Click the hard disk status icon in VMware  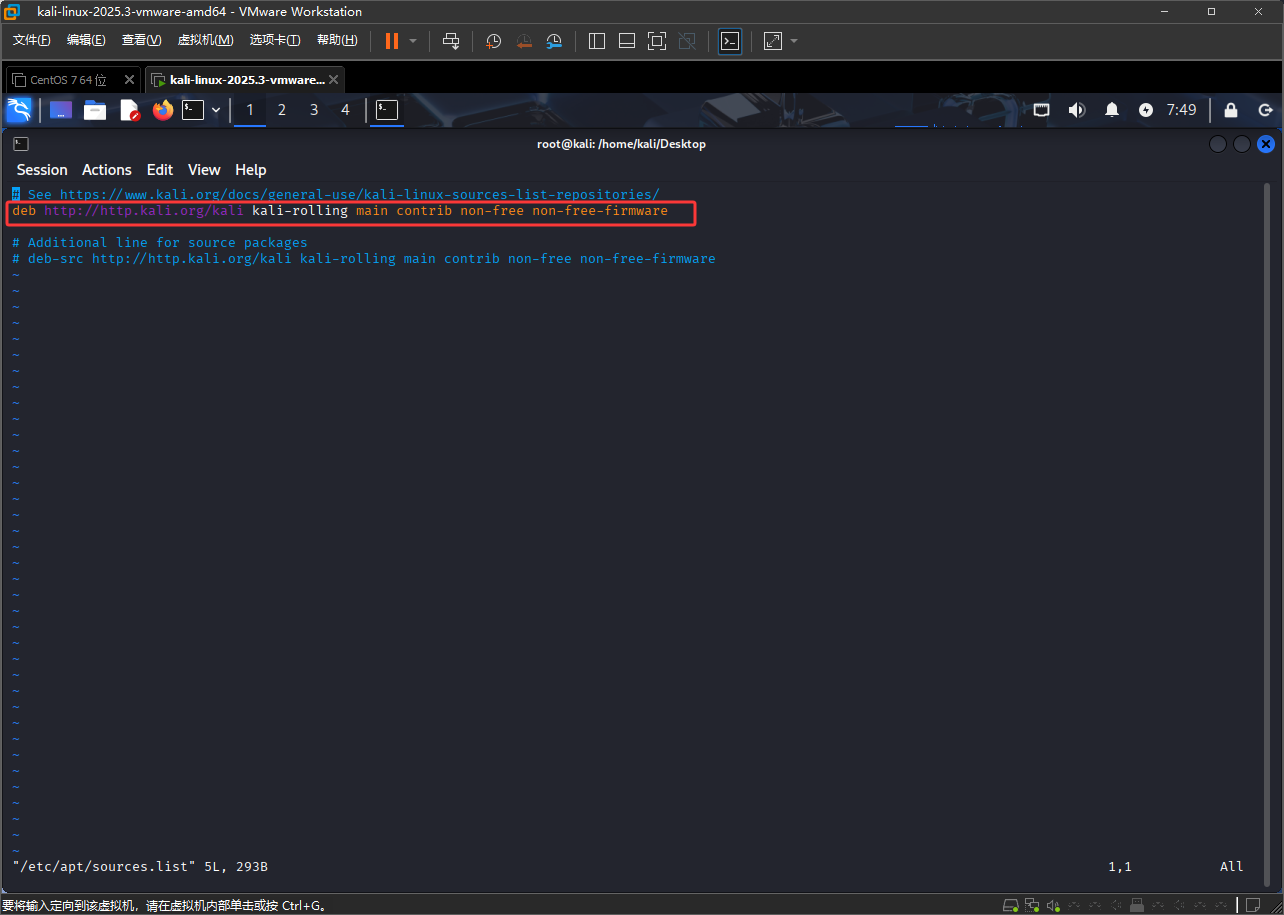1011,905
